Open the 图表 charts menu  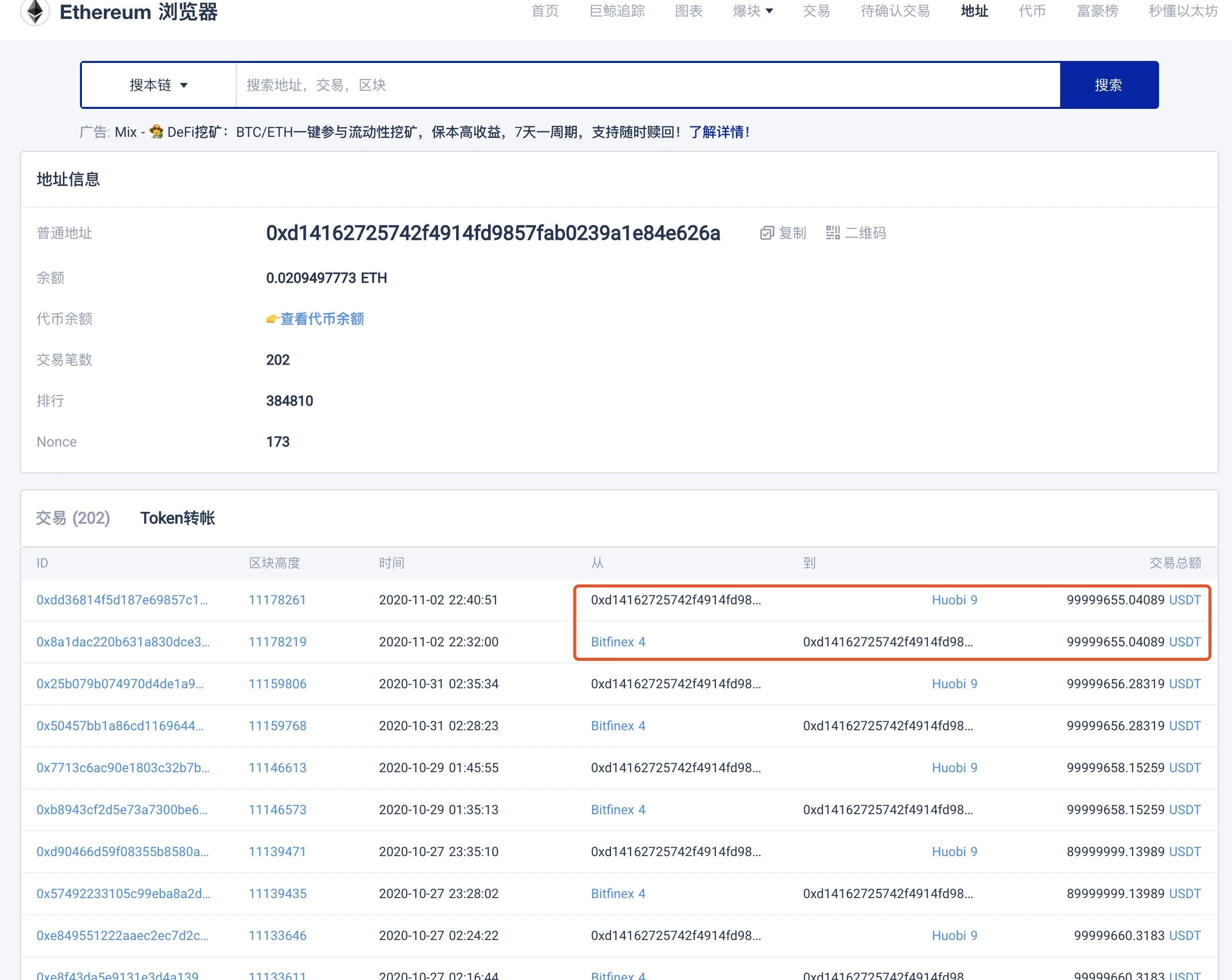688,11
